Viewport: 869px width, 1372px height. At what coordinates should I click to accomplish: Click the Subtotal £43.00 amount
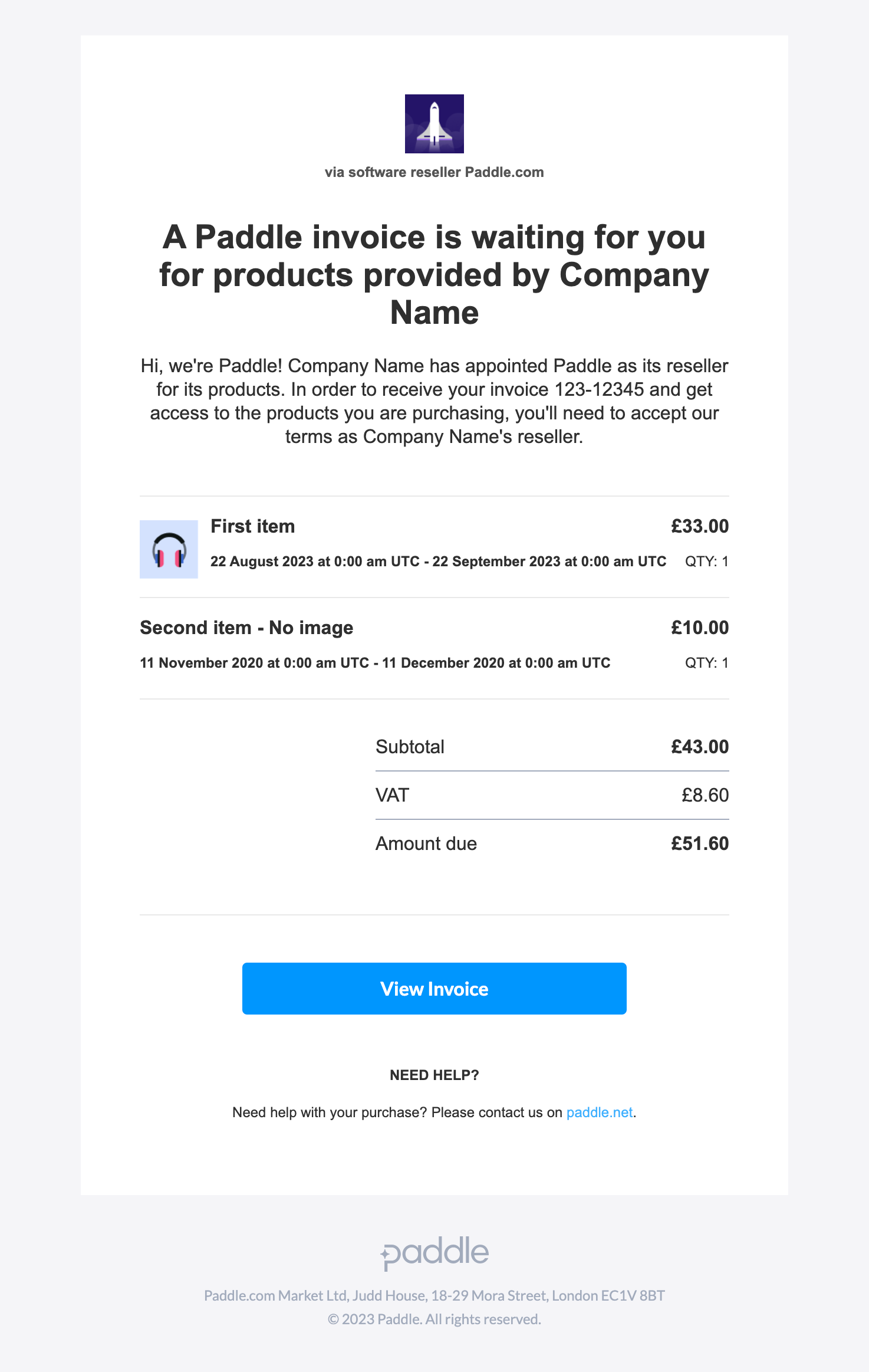700,747
